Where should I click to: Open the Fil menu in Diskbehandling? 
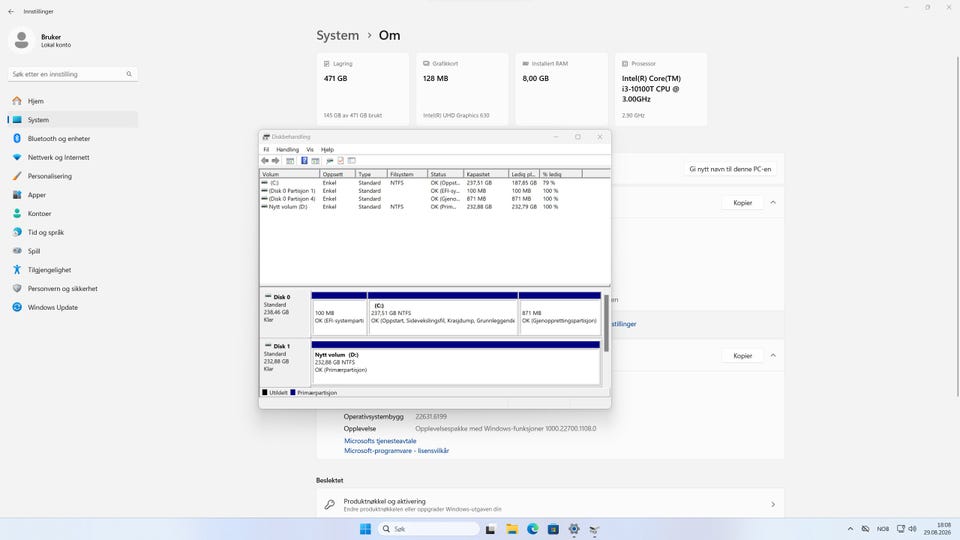[266, 149]
